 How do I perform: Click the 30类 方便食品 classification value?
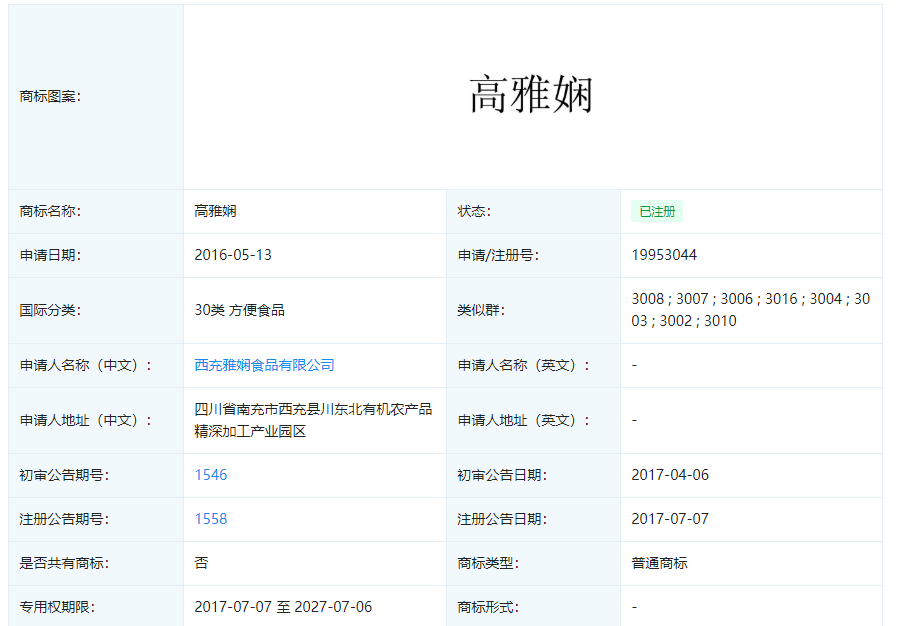coord(240,310)
